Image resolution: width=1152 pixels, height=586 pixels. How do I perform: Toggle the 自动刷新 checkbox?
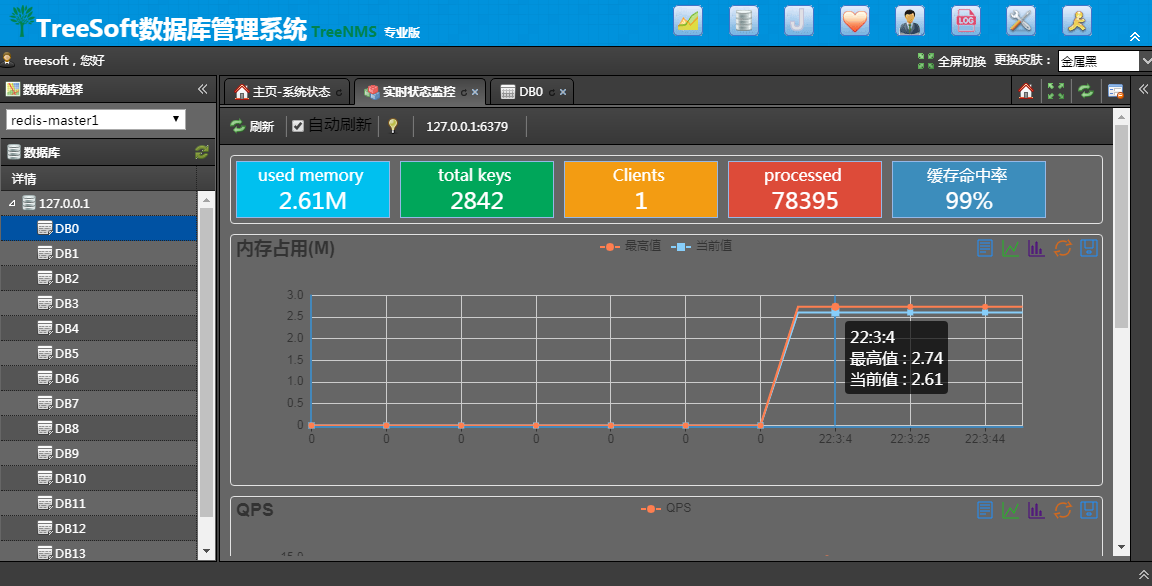(298, 126)
